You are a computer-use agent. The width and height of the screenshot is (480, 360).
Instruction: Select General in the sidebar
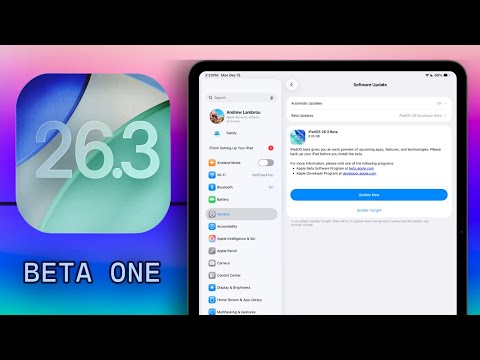coord(241,214)
